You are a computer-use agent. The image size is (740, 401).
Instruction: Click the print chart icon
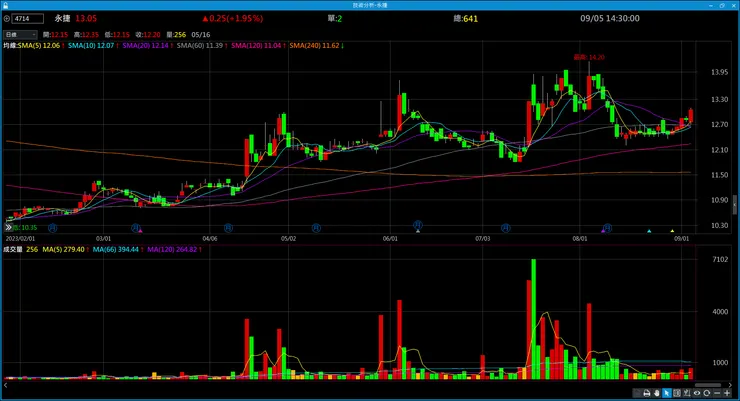(x=647, y=393)
